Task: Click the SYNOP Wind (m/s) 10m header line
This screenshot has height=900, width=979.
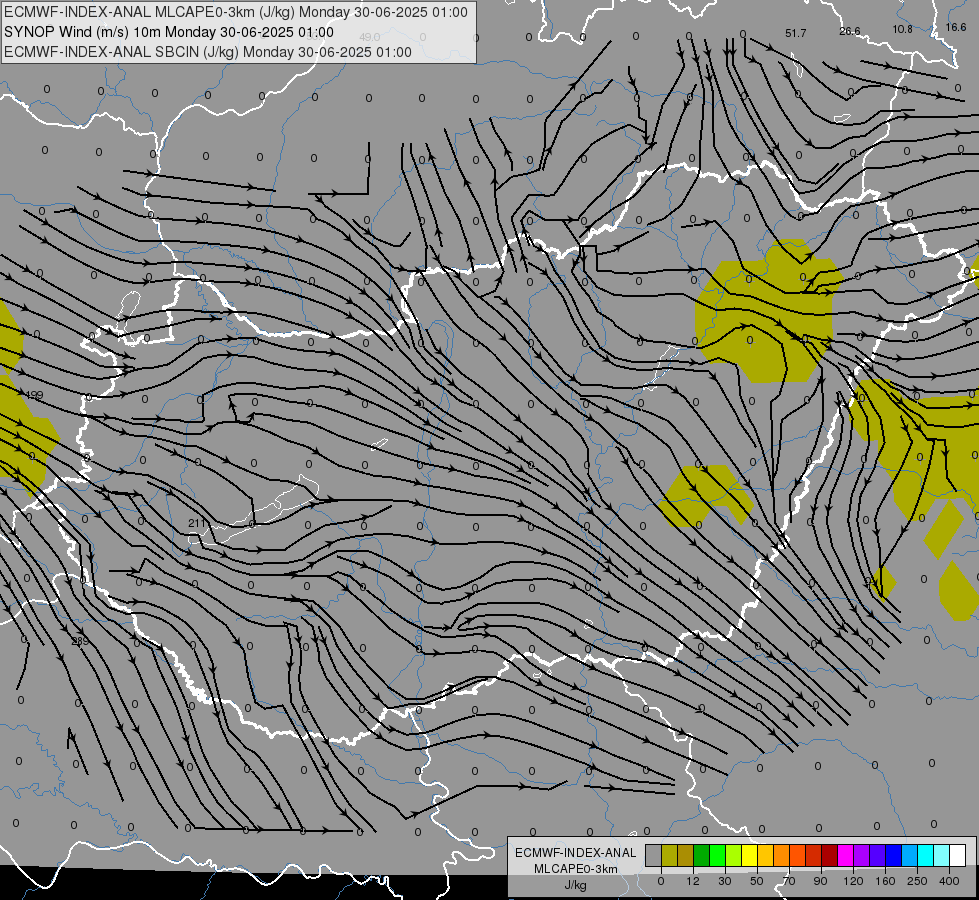Action: coord(169,32)
